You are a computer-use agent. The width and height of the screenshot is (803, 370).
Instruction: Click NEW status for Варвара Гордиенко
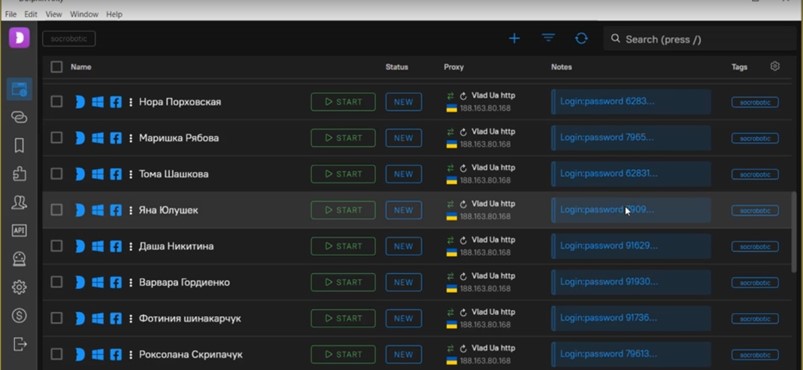click(x=404, y=282)
